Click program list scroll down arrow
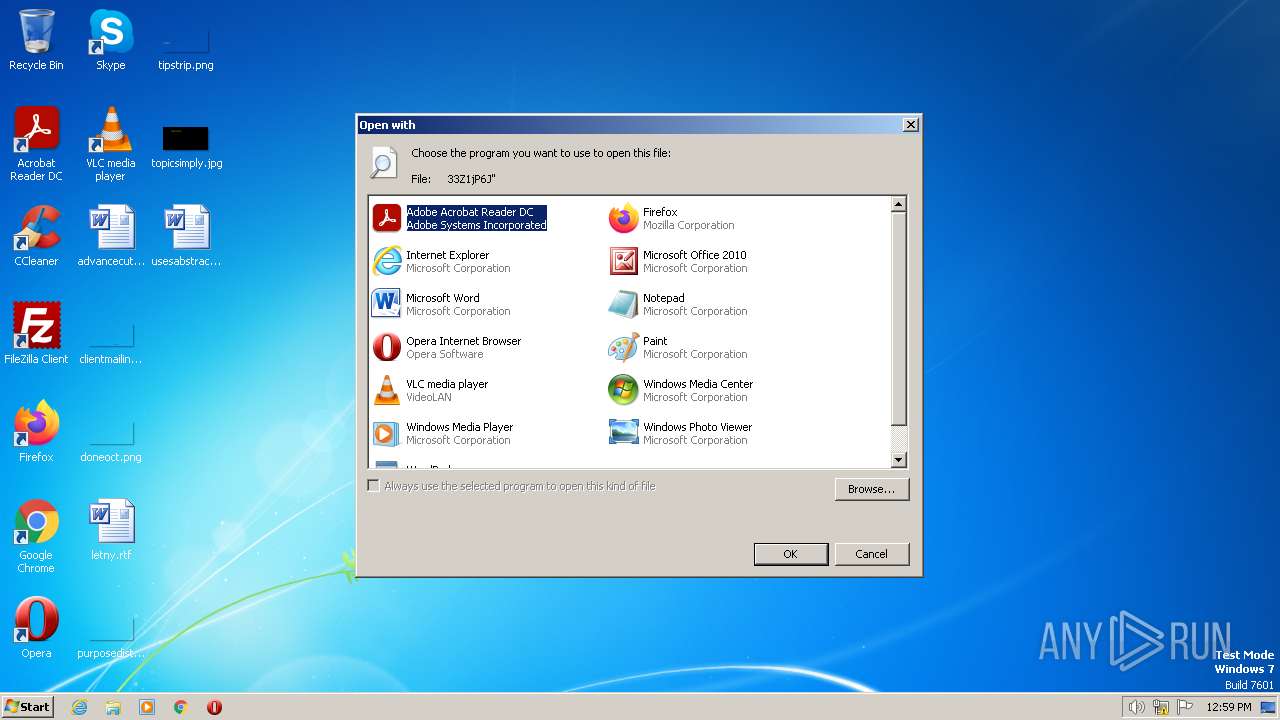The width and height of the screenshot is (1280, 720). [x=898, y=459]
